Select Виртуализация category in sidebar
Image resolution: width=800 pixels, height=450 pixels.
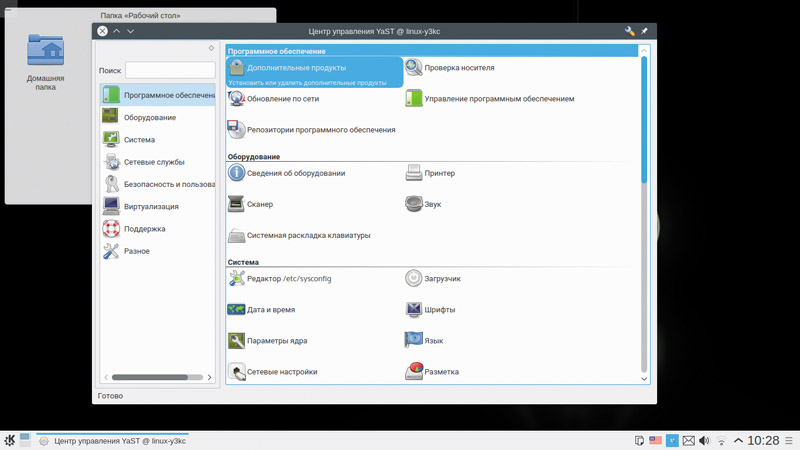158,207
